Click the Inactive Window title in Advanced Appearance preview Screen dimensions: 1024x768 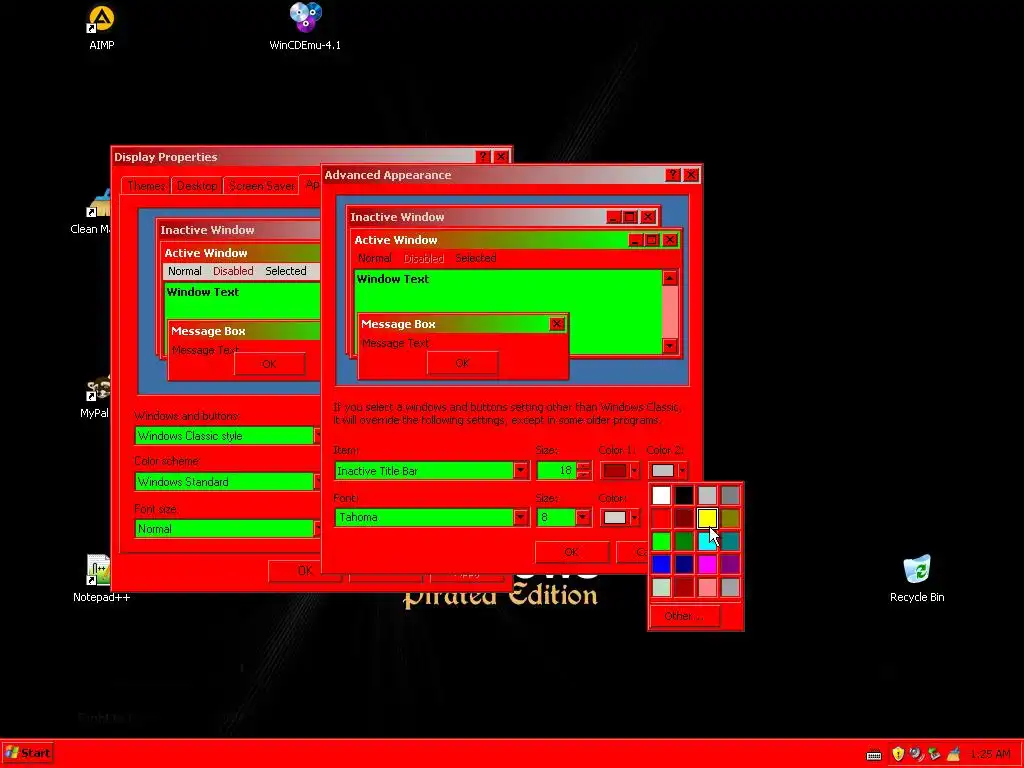coord(397,217)
